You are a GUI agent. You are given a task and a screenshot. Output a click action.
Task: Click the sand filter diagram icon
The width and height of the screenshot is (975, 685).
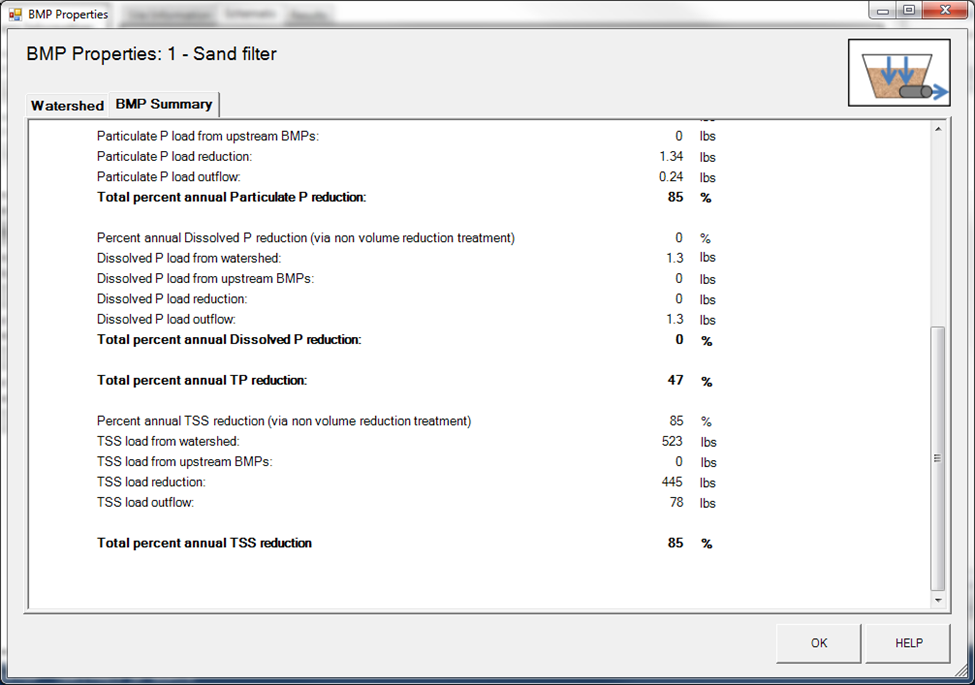(898, 73)
